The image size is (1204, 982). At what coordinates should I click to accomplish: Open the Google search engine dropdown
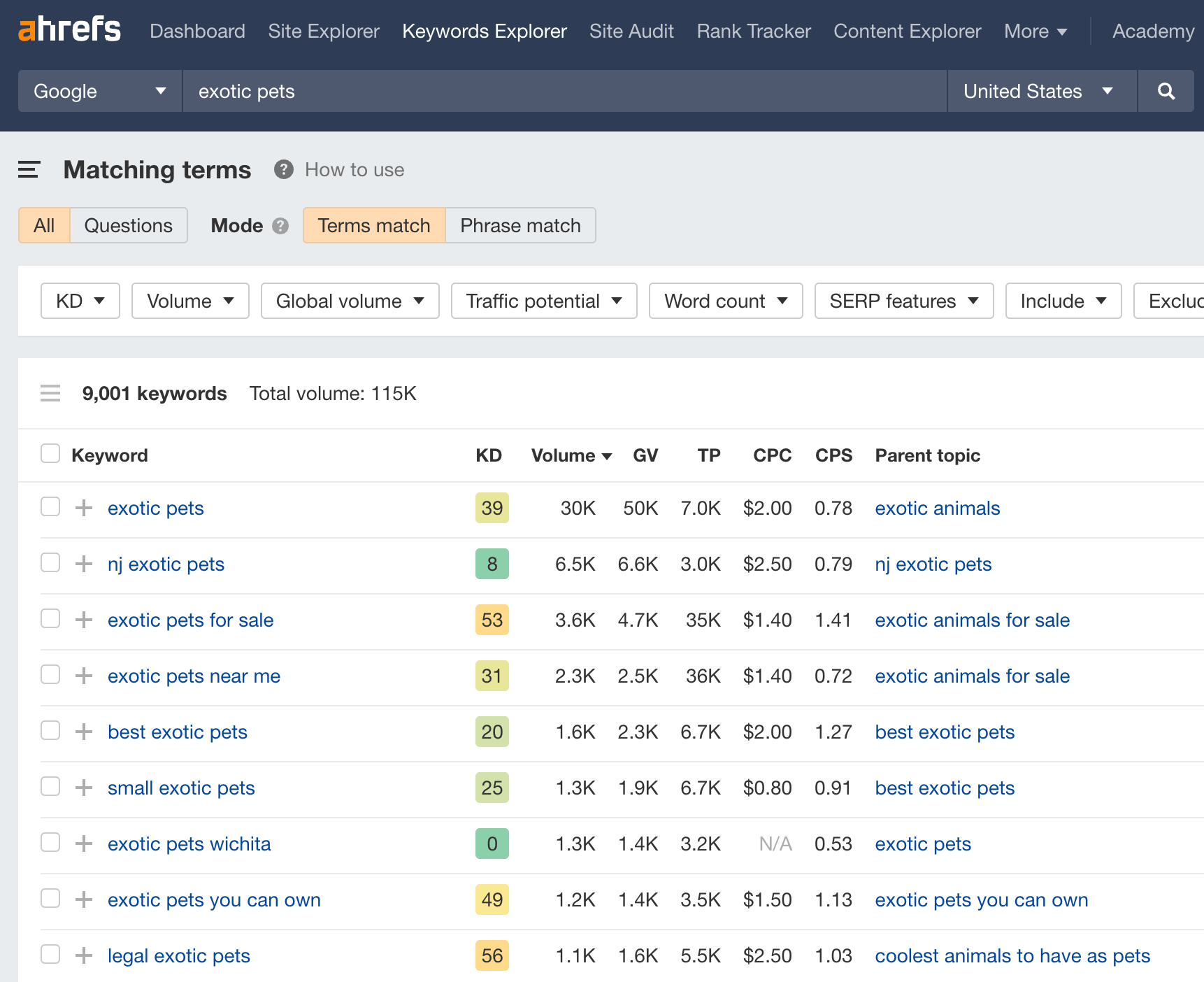point(99,91)
